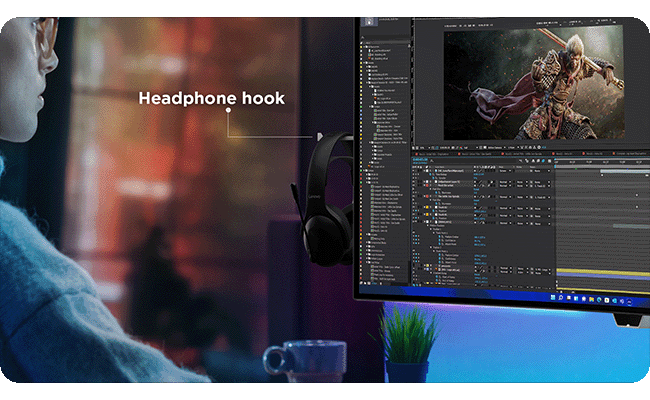
Task: Toggle visibility eye of the first timeline layer
Action: coord(414,171)
